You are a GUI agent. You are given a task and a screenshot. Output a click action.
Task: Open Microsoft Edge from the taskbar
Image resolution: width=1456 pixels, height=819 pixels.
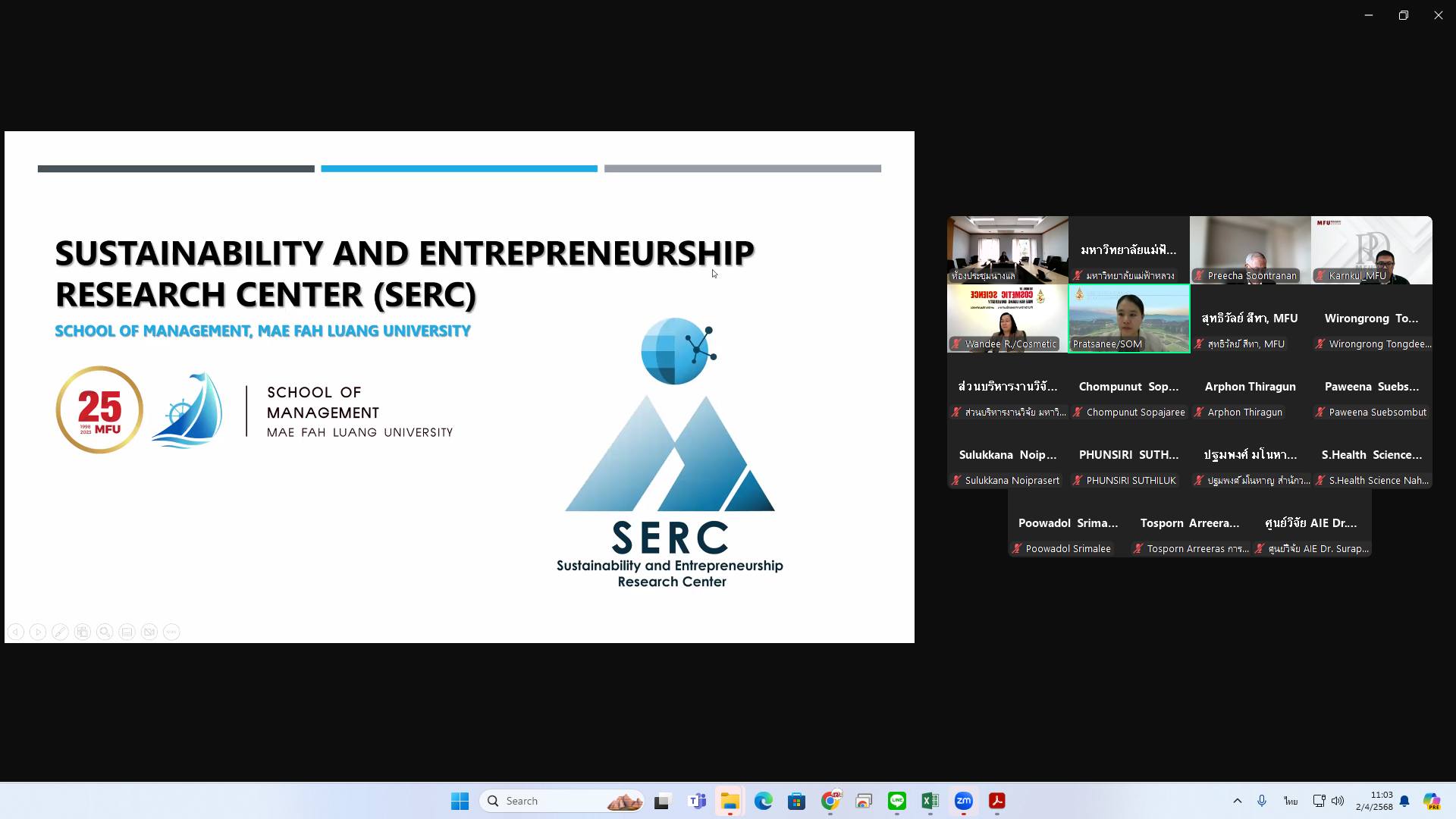pyautogui.click(x=763, y=801)
